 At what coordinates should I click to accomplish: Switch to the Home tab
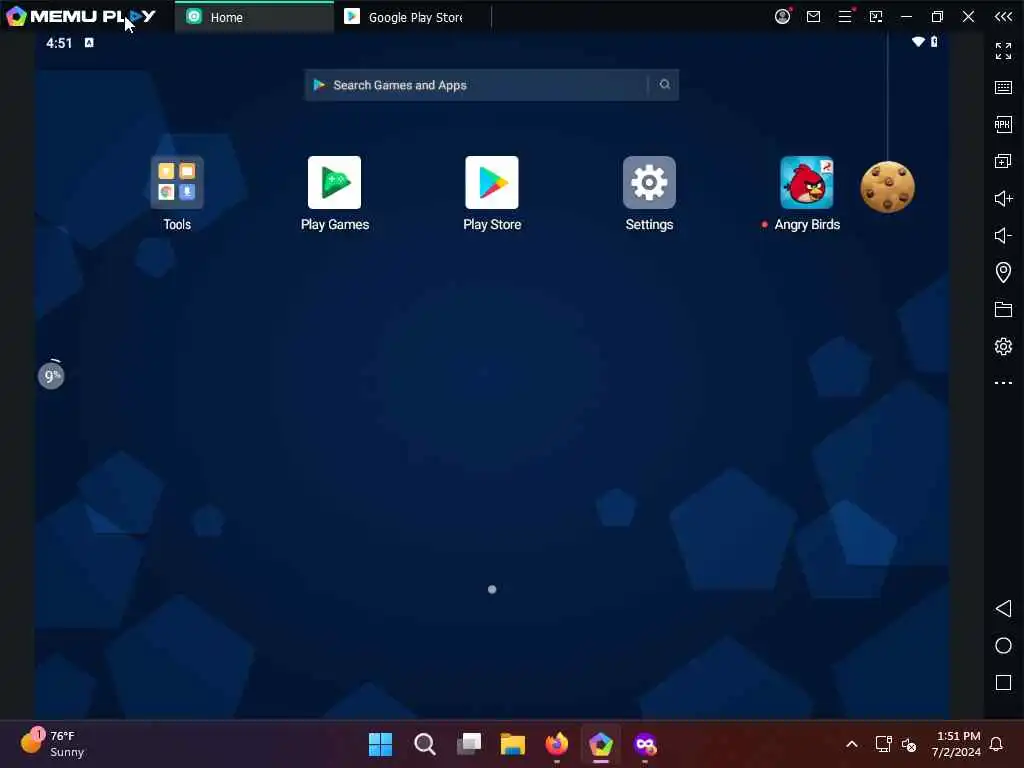[254, 17]
